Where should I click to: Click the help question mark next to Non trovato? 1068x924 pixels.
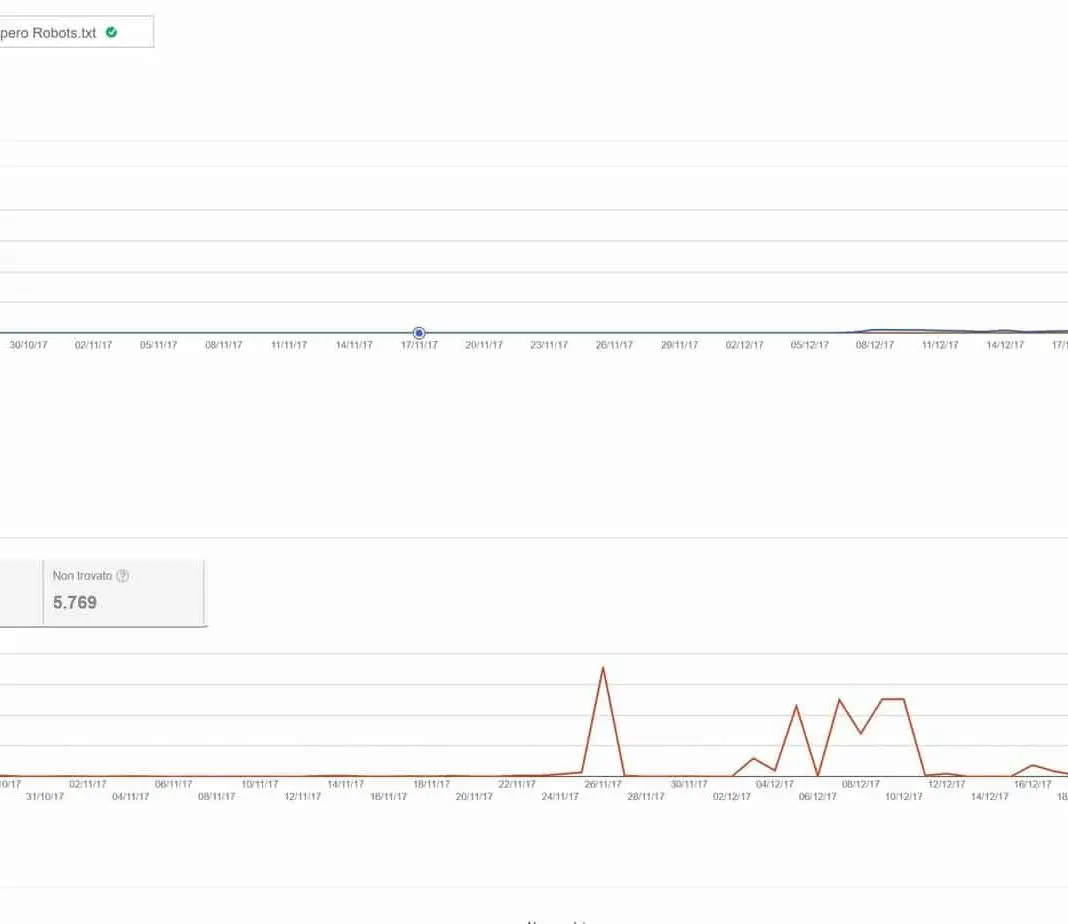point(122,576)
